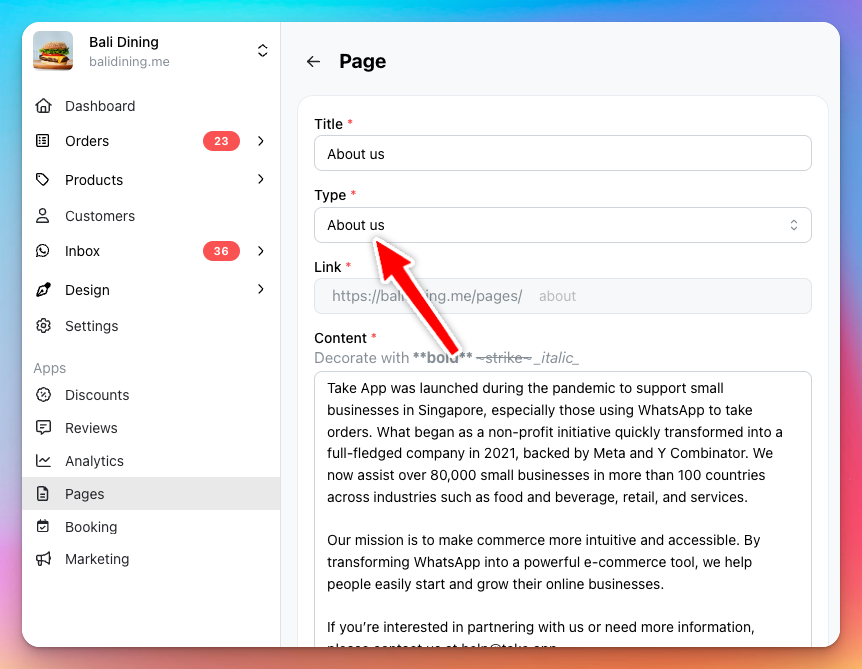This screenshot has width=862, height=669.
Task: Click the Content field label
Action: point(340,338)
